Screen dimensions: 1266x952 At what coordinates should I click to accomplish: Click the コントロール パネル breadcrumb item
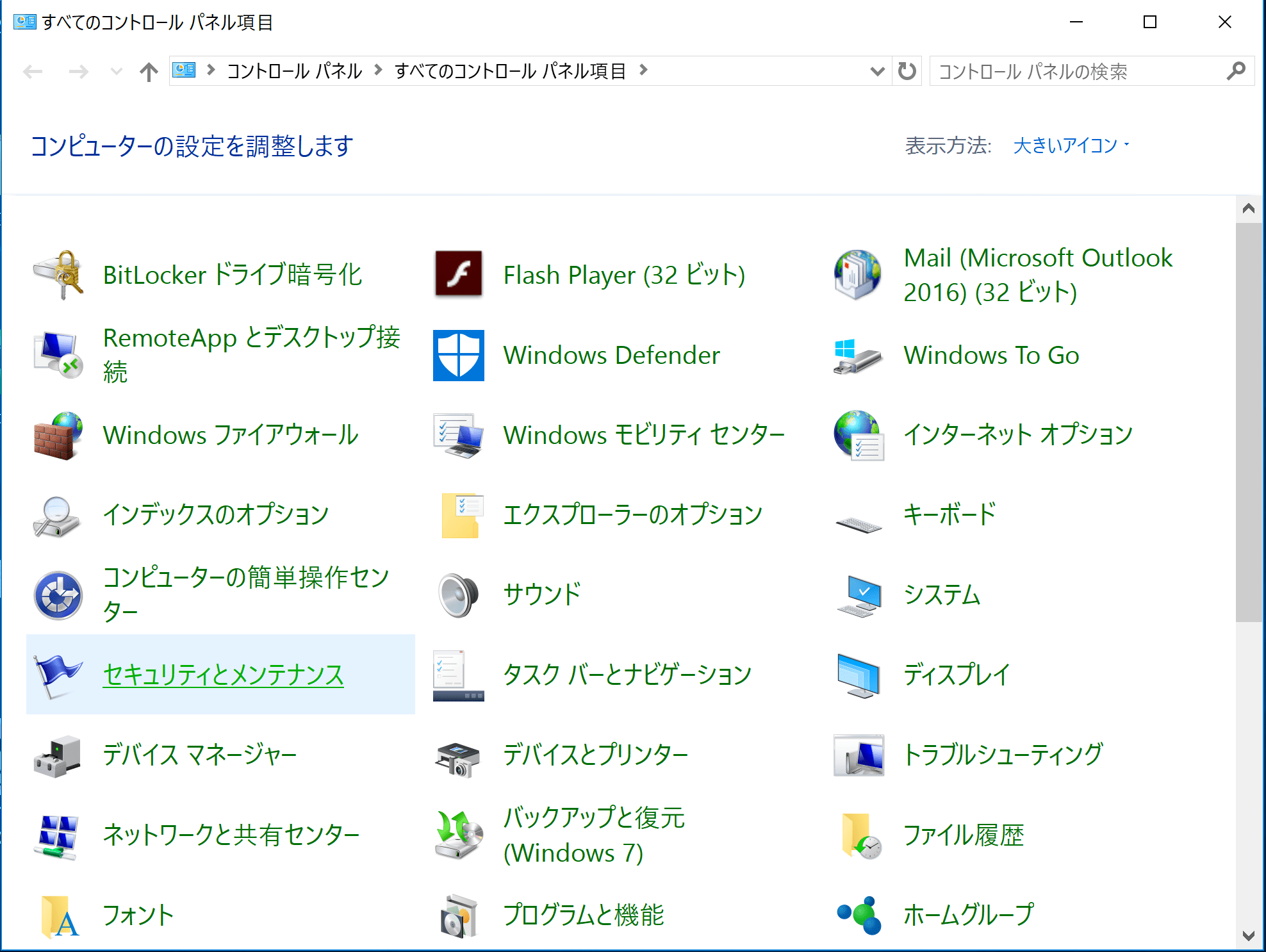[x=294, y=70]
